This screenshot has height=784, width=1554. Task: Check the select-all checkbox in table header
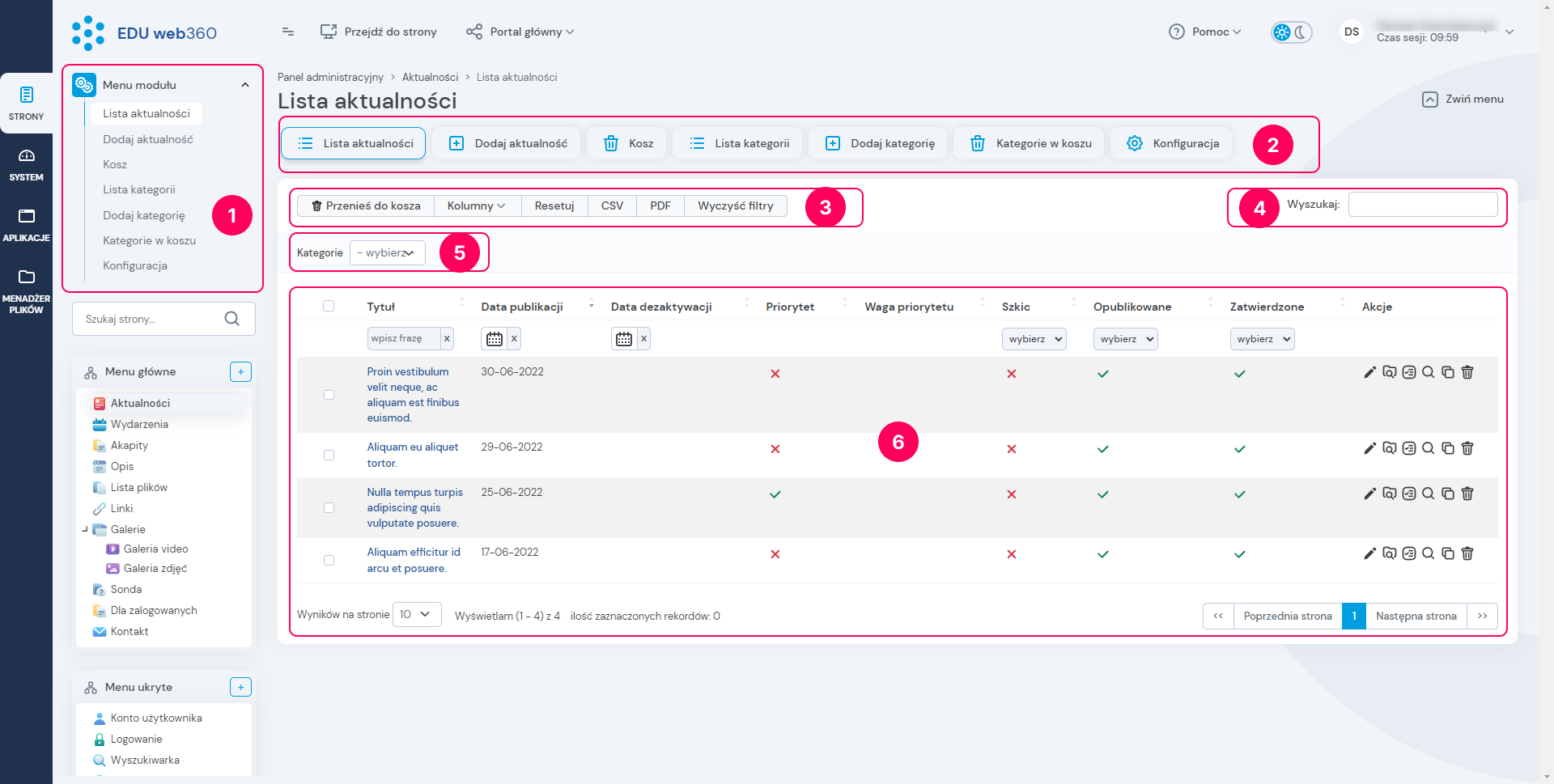pyautogui.click(x=329, y=306)
